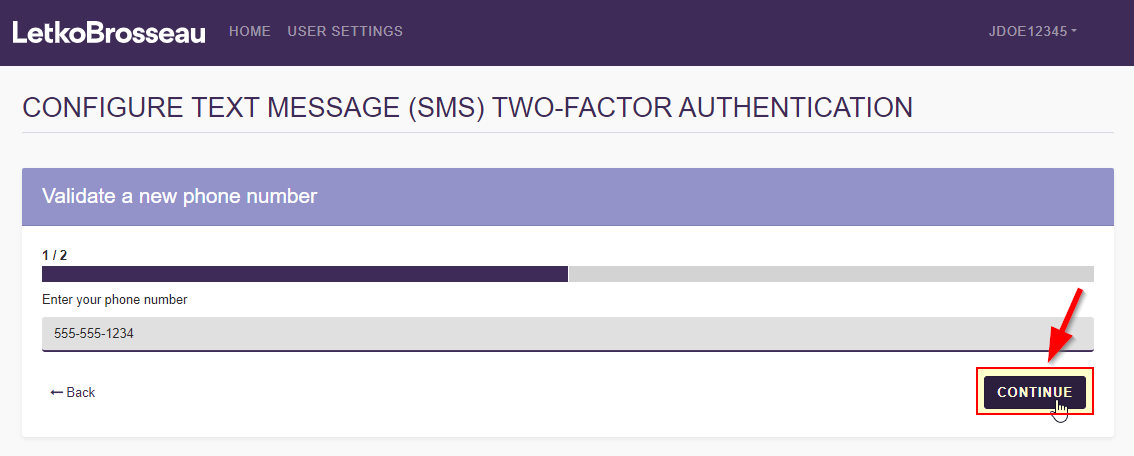The image size is (1134, 456).
Task: Click the "1 / 2" step indicator
Action: tap(54, 256)
